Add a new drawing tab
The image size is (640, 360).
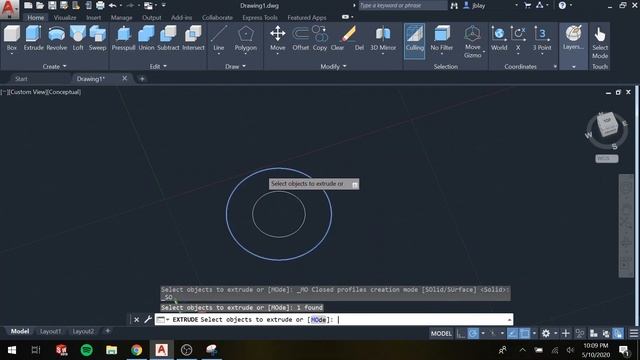click(x=142, y=79)
